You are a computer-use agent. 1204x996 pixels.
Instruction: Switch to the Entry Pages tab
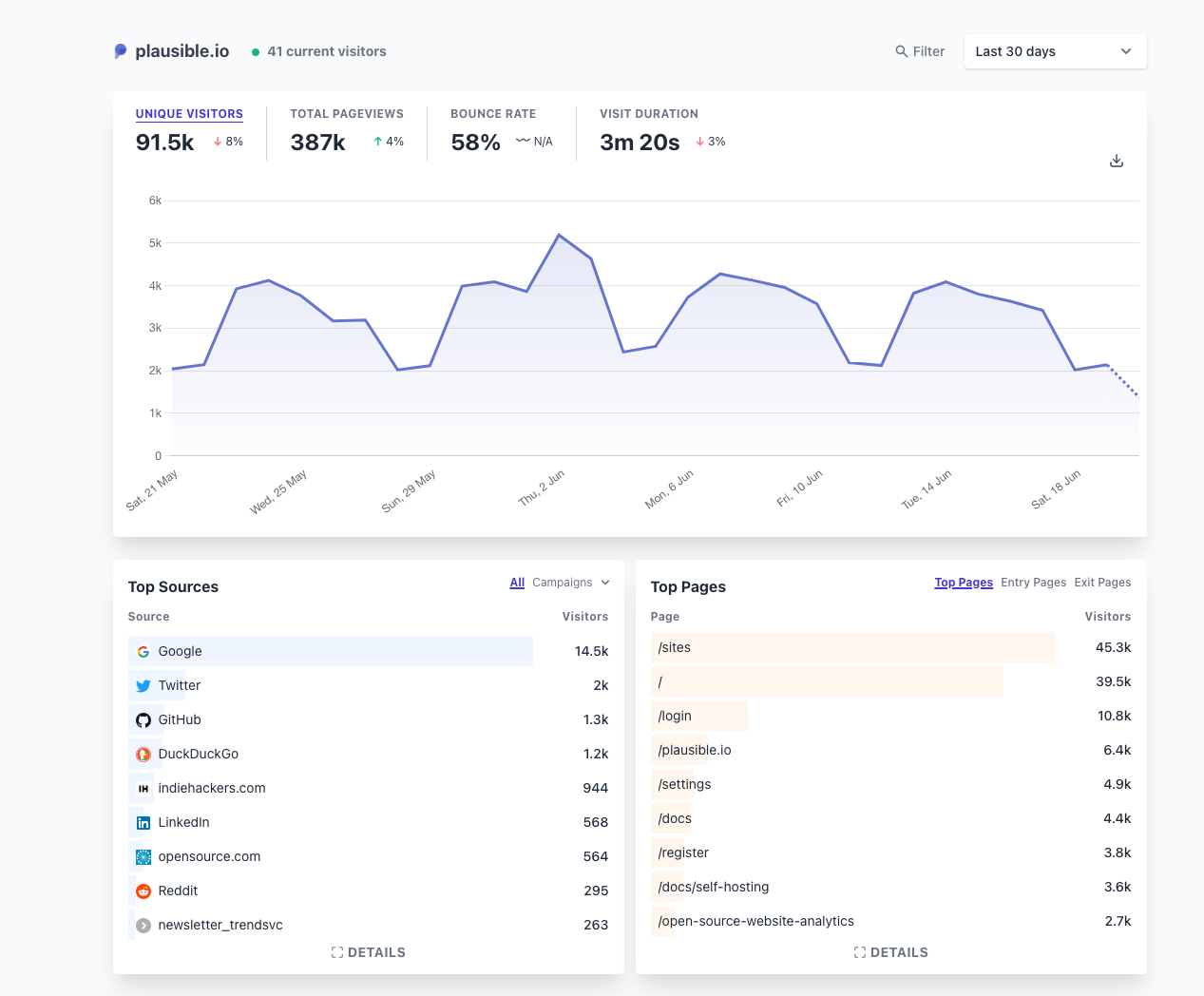tap(1033, 583)
